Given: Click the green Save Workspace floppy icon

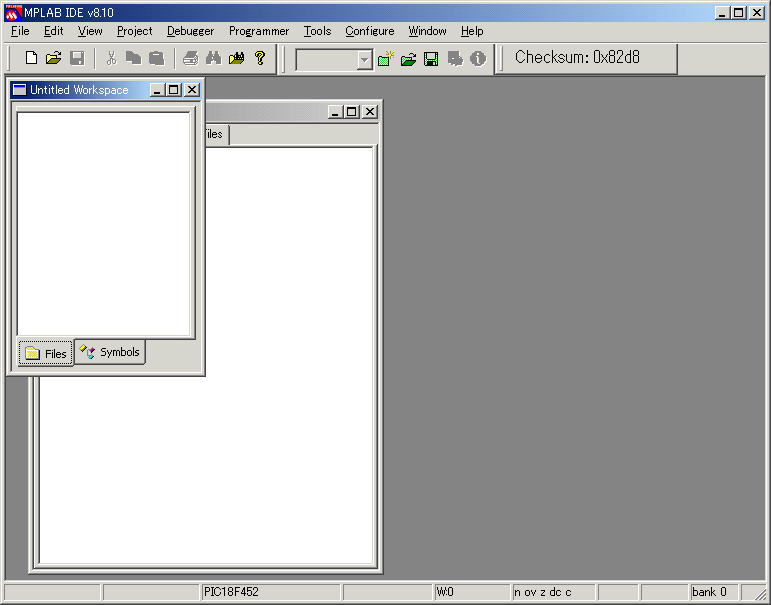Looking at the screenshot, I should click(x=431, y=59).
